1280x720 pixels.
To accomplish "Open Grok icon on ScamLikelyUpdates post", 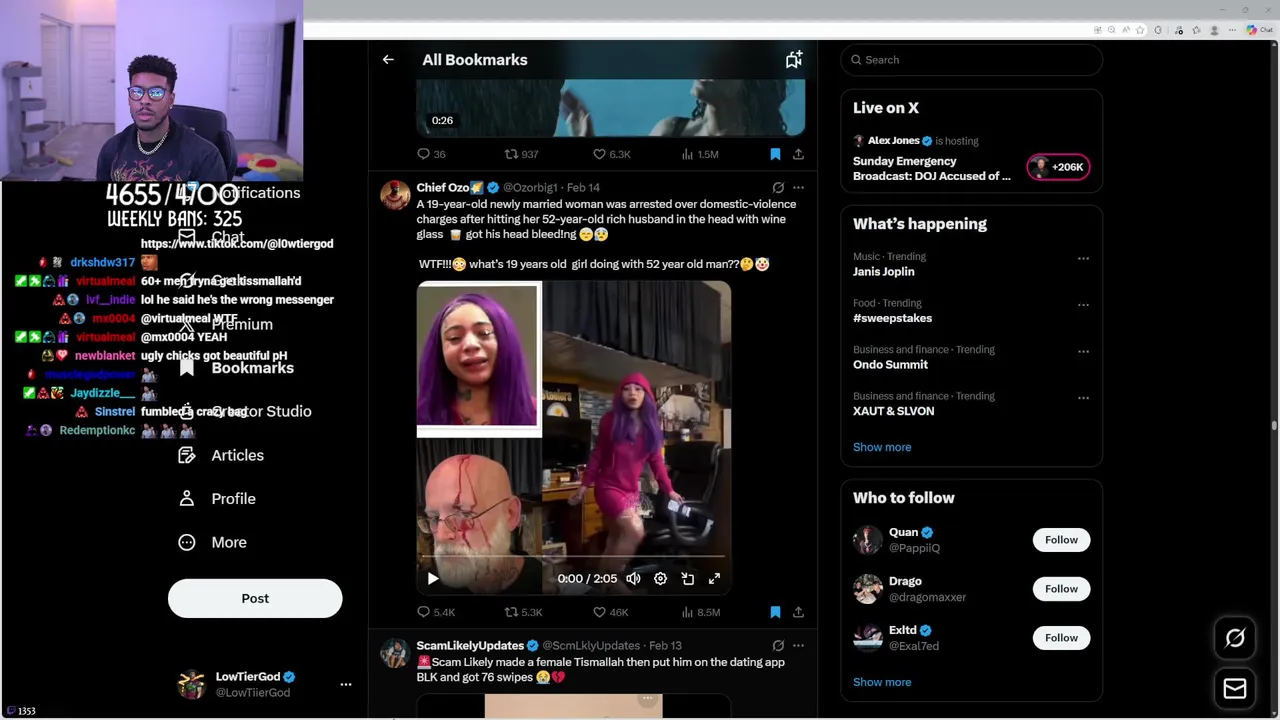I will click(x=778, y=645).
